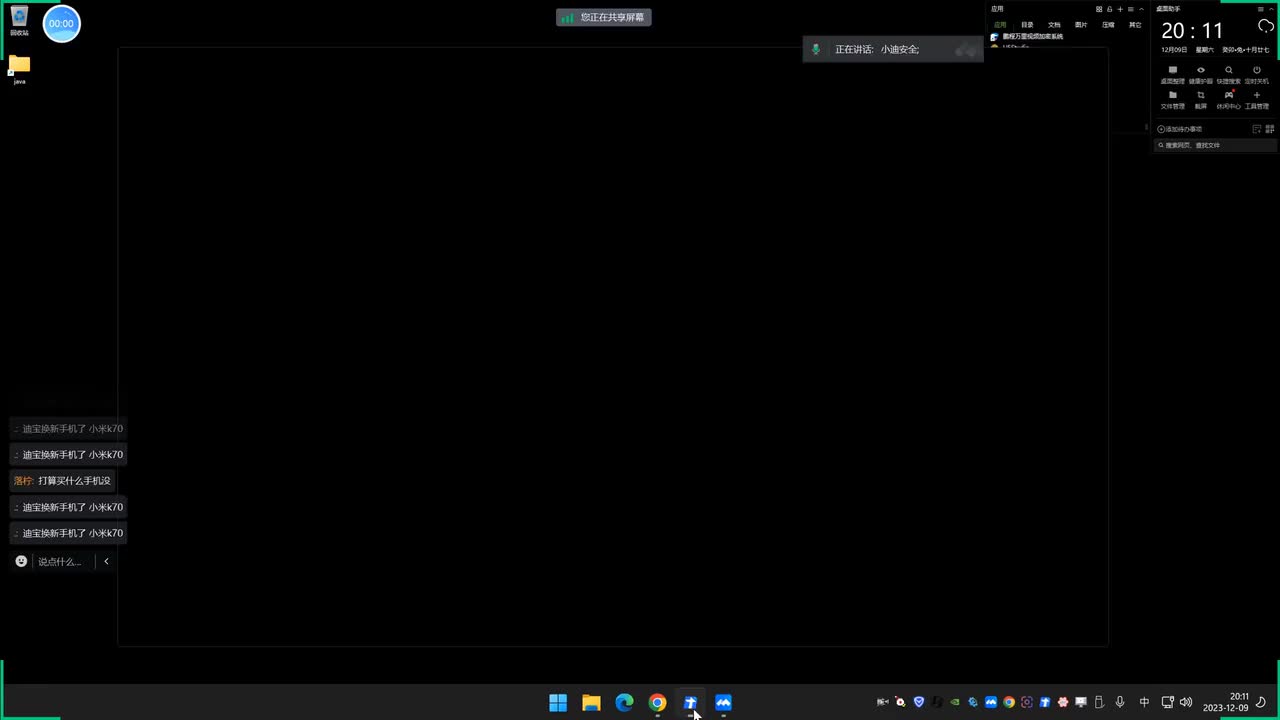Switch to the 压缩 tab
This screenshot has width=1280, height=720.
tap(1108, 25)
